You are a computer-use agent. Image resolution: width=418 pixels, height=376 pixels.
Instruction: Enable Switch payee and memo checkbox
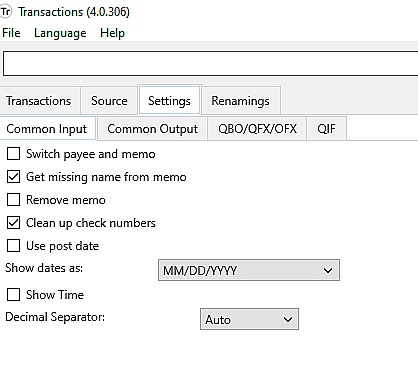[x=13, y=154]
